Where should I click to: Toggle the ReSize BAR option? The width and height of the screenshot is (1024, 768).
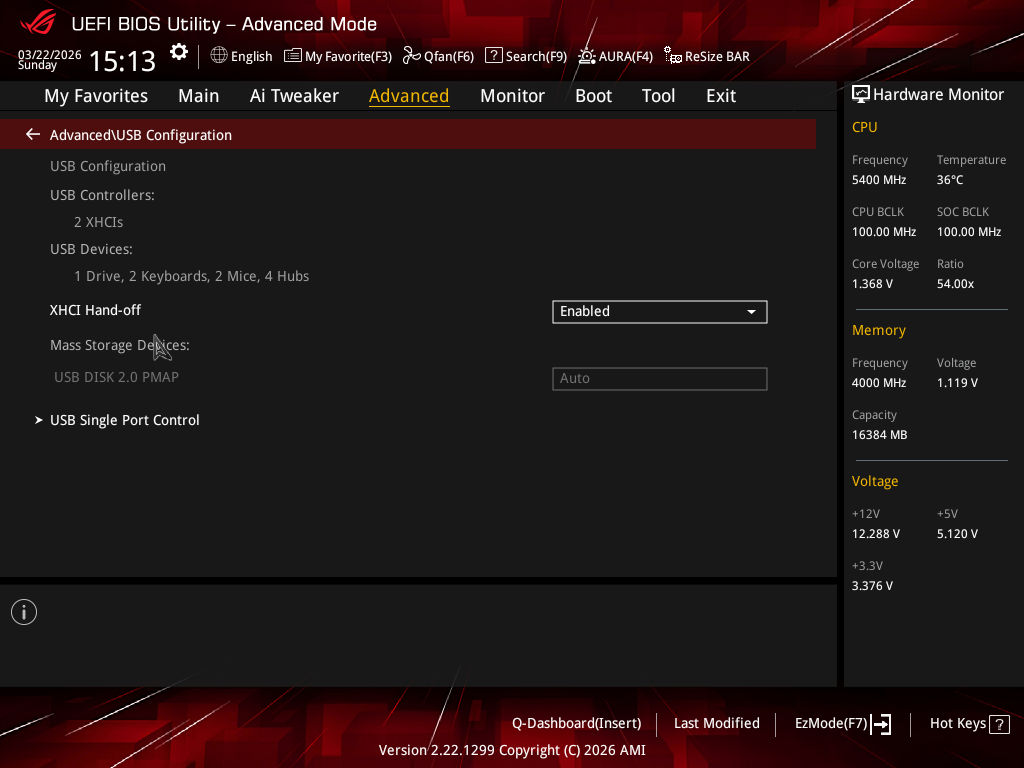coord(707,56)
